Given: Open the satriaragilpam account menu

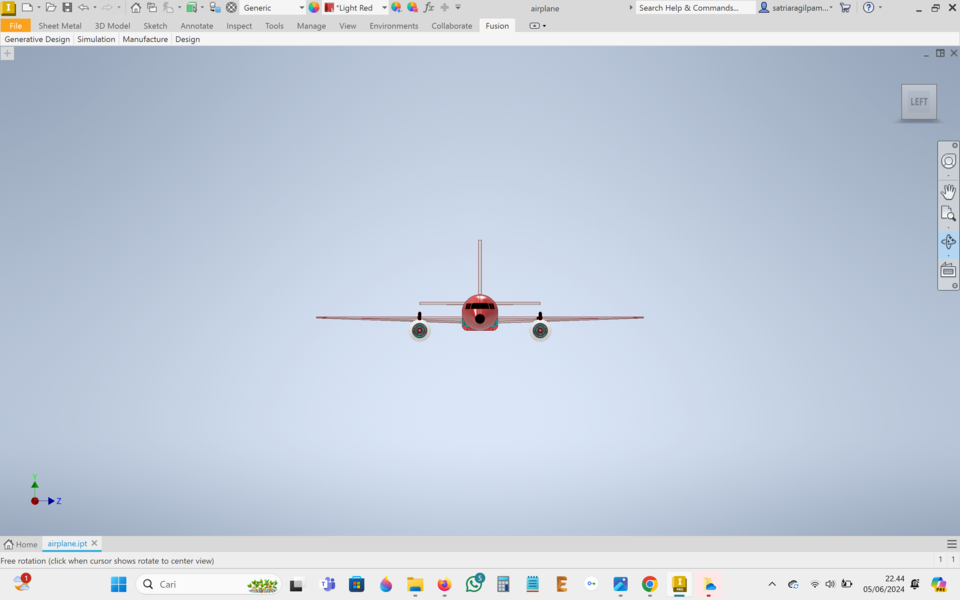Looking at the screenshot, I should tap(797, 7).
